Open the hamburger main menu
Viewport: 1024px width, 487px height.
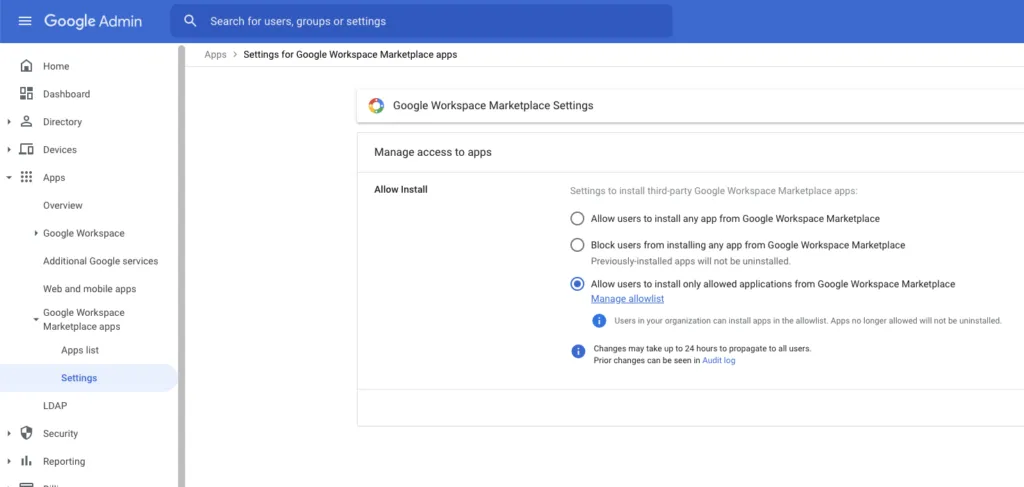[x=25, y=21]
